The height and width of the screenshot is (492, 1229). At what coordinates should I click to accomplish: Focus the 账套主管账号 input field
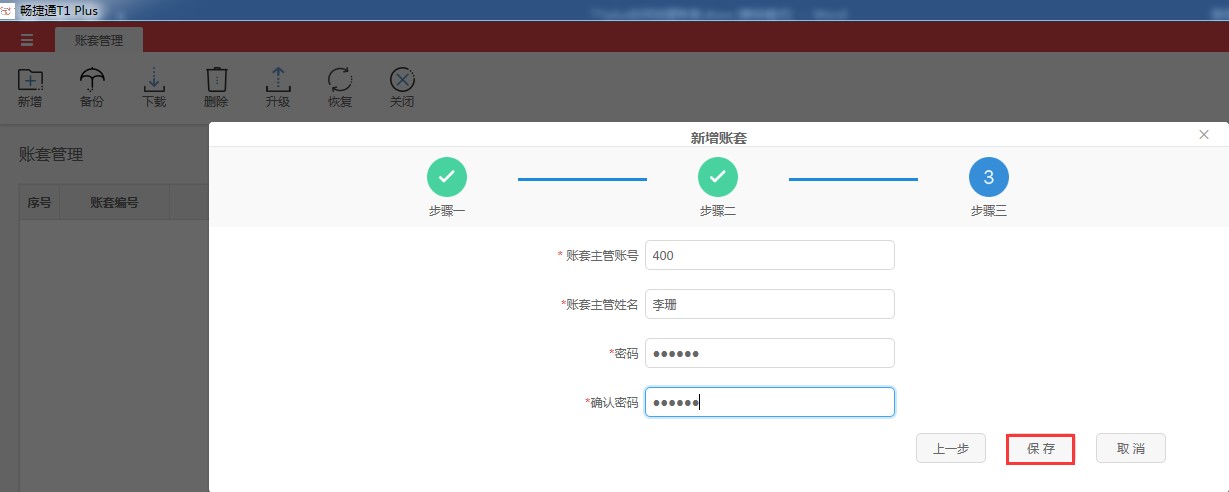(770, 255)
